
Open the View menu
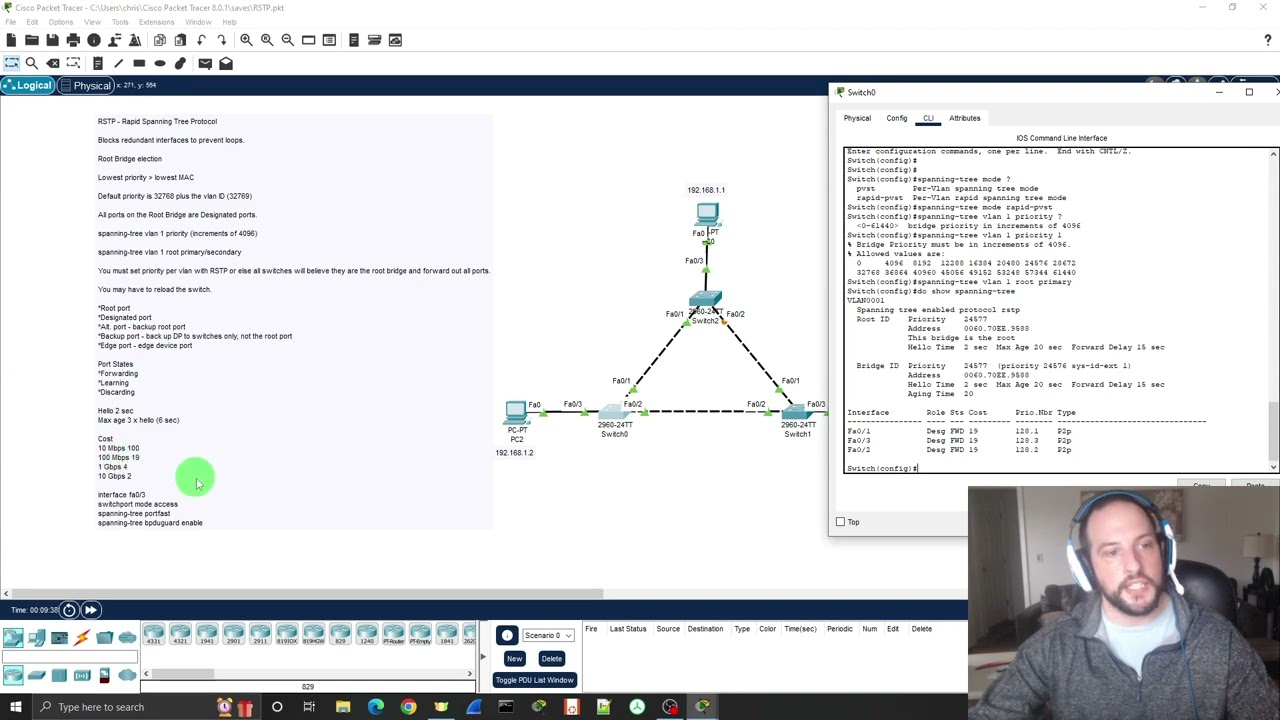(x=92, y=22)
